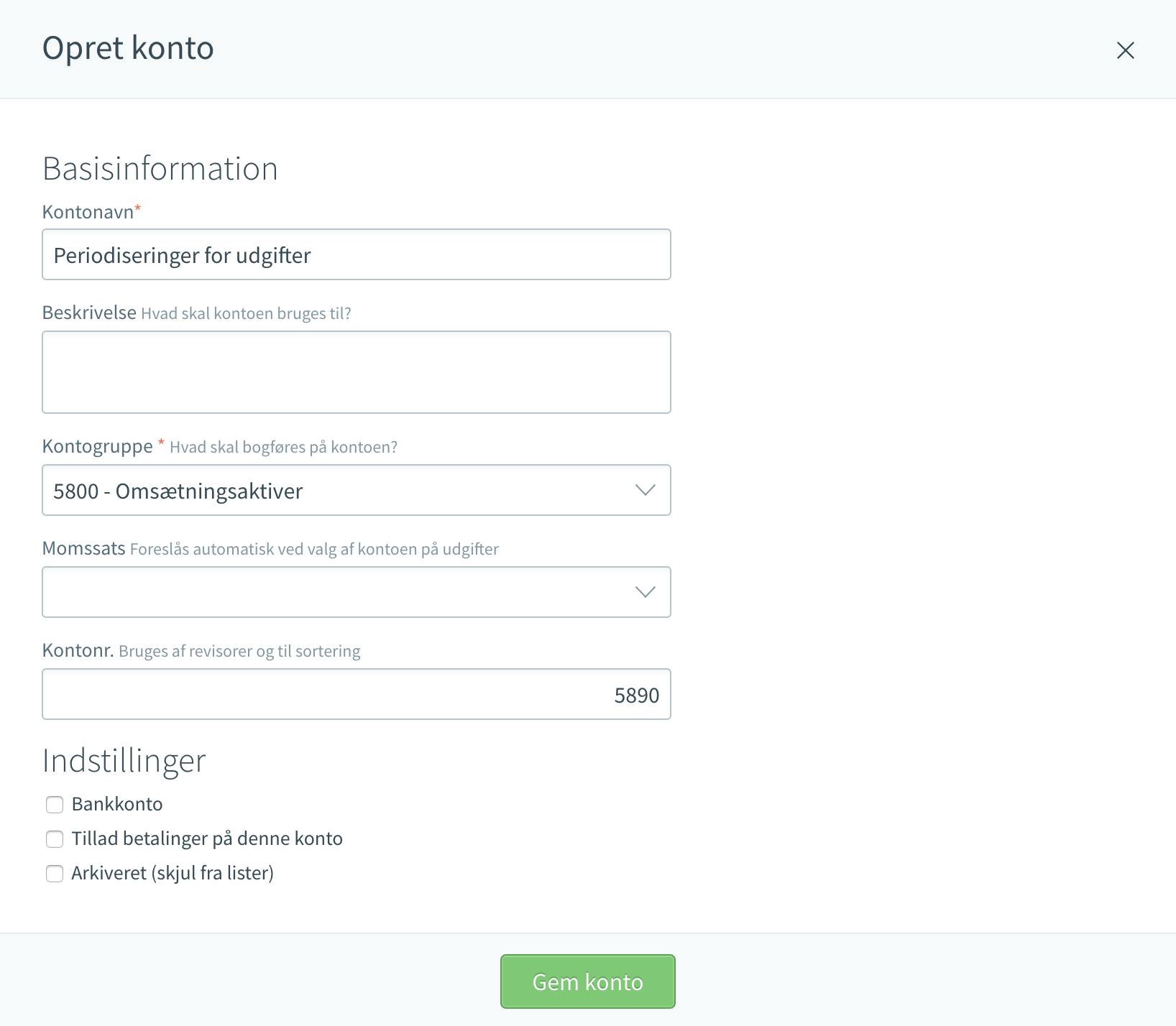The width and height of the screenshot is (1176, 1026).
Task: Click the Periodiseringer for udgifter text
Action: (x=182, y=256)
